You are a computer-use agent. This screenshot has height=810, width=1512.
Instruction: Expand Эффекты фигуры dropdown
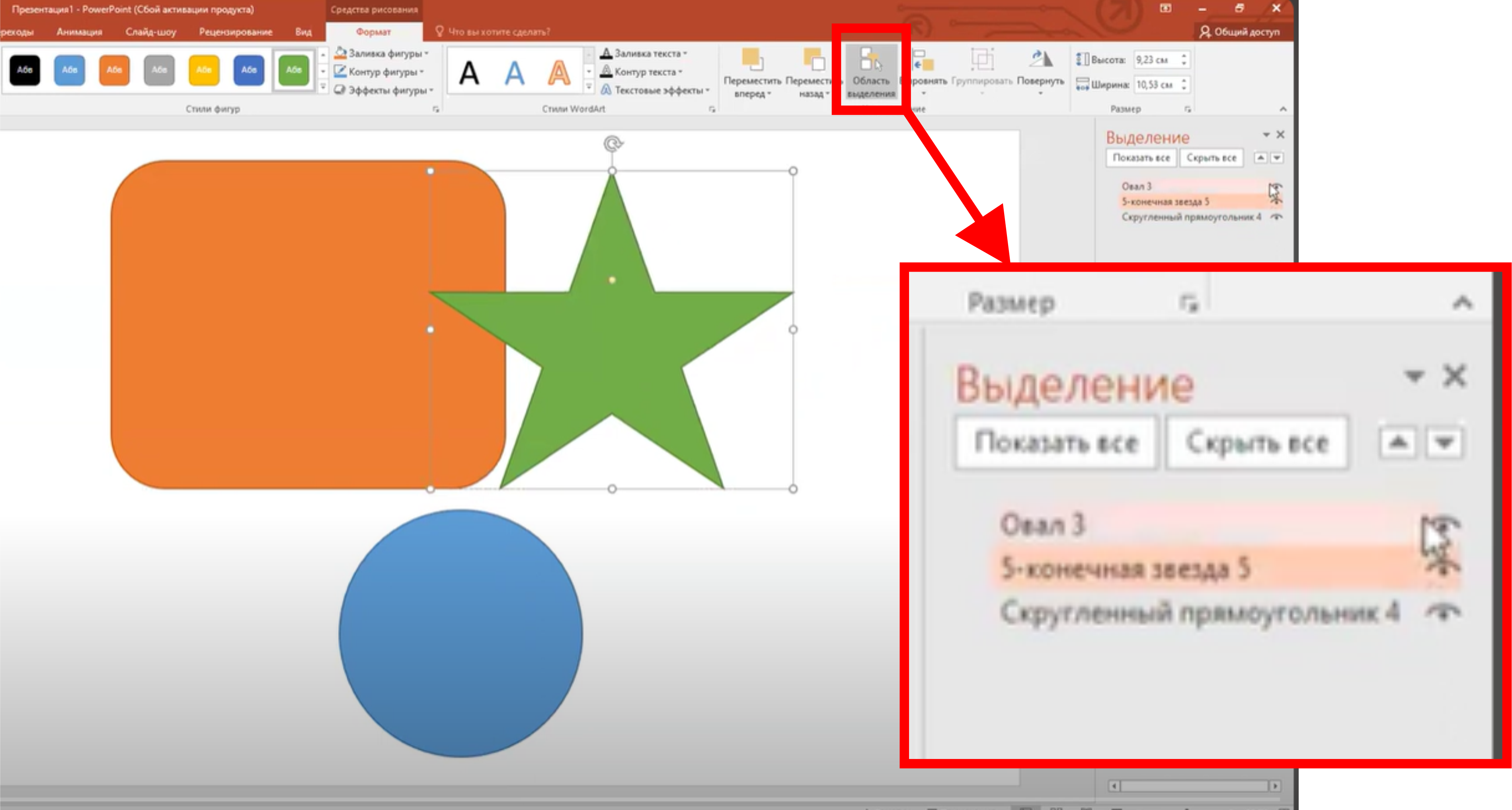click(431, 90)
